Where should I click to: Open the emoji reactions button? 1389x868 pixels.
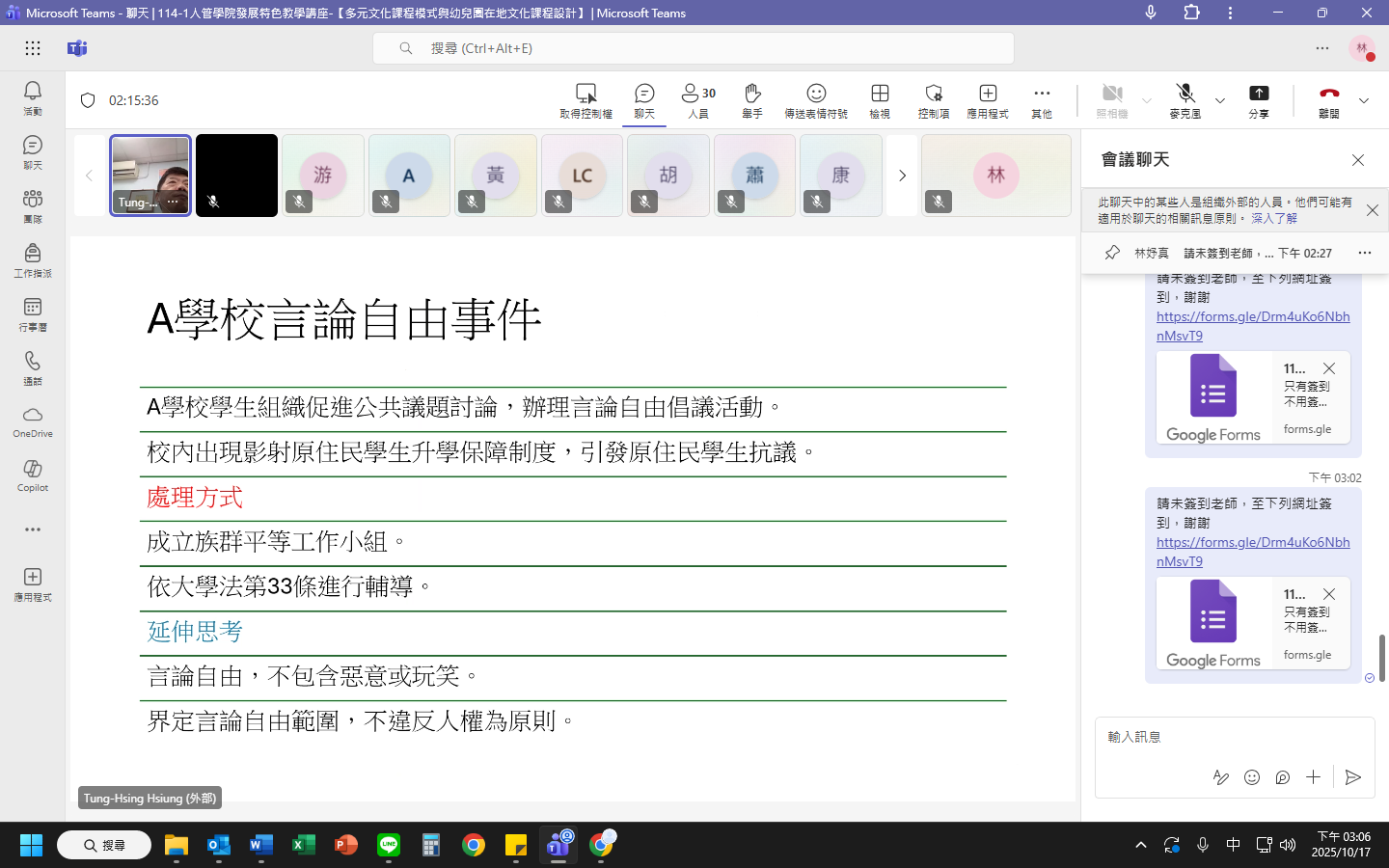point(816,99)
